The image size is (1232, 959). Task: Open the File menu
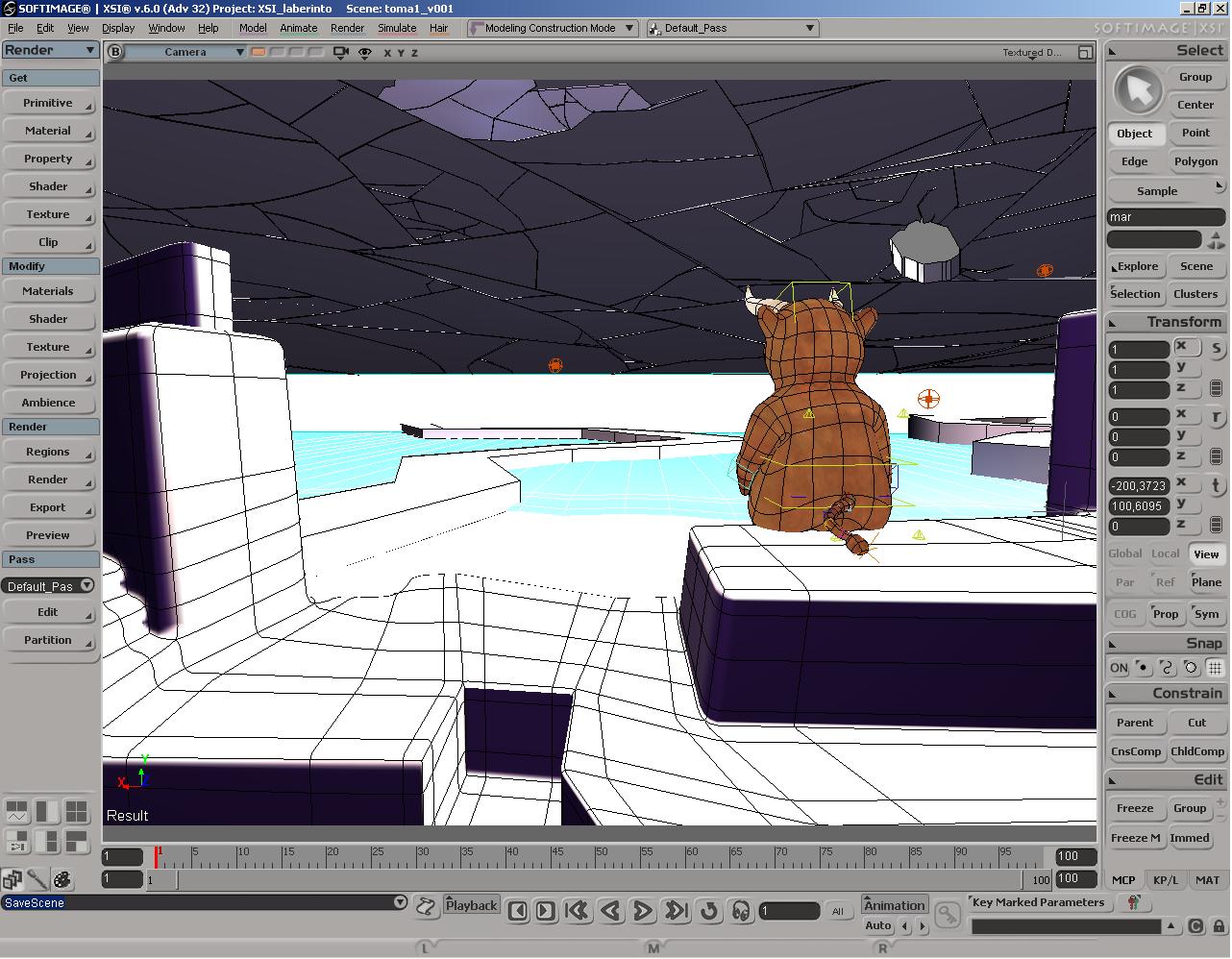[15, 28]
